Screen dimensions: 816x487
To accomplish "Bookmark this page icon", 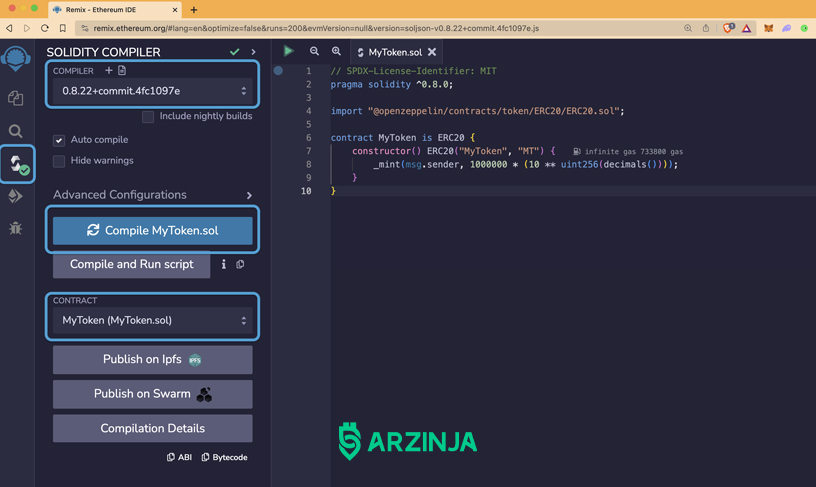I will pos(62,28).
